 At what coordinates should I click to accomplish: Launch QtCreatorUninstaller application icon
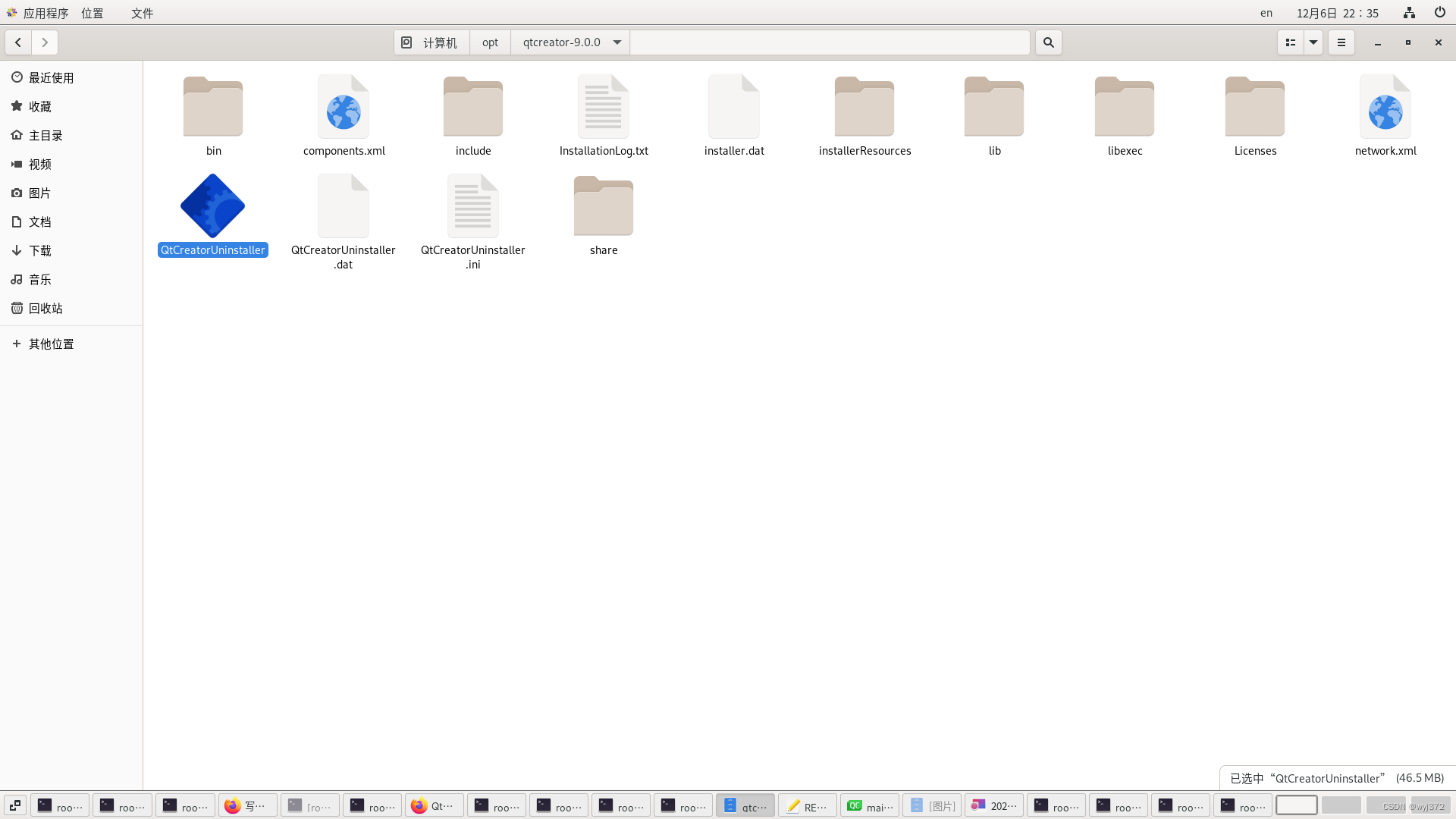(x=212, y=205)
